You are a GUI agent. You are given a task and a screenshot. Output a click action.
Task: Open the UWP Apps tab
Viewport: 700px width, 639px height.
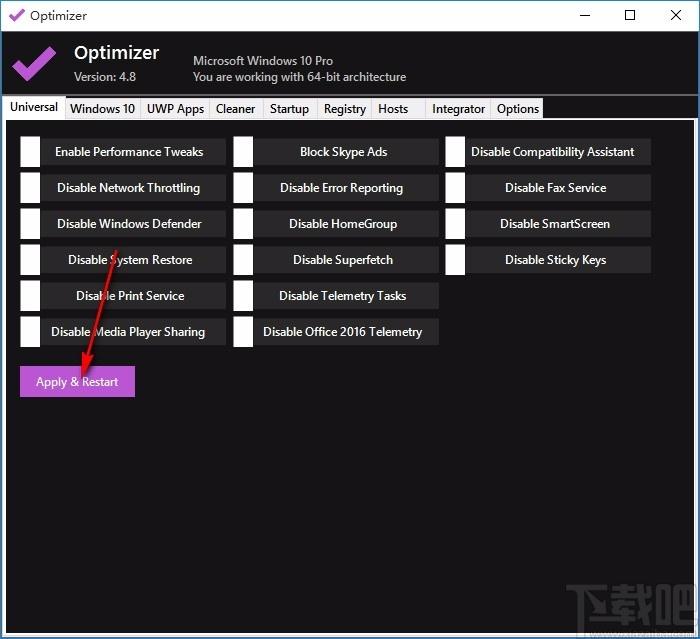click(175, 109)
